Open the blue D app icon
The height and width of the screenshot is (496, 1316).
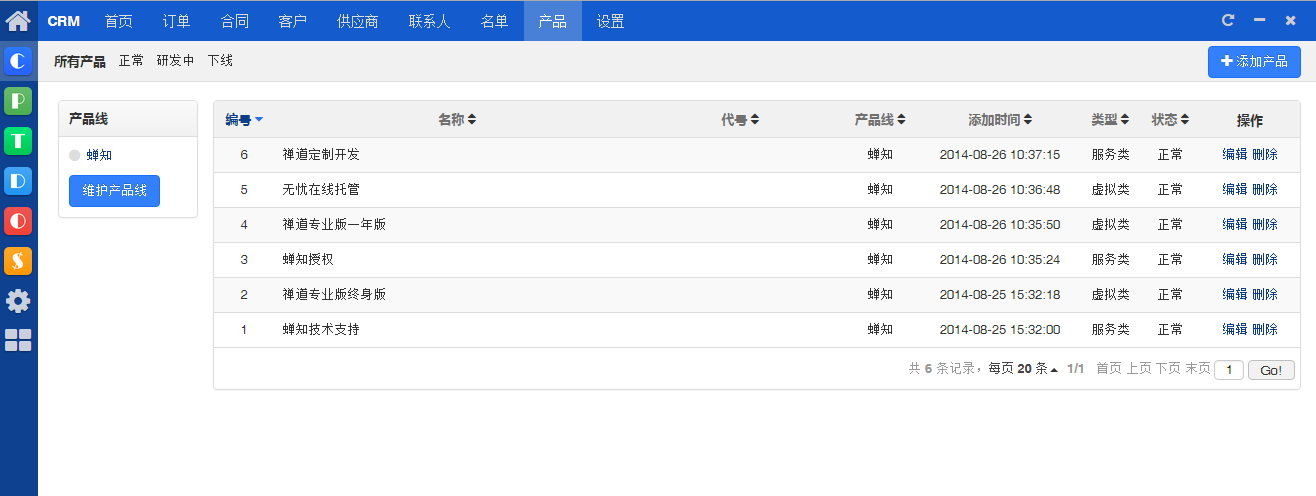point(18,181)
